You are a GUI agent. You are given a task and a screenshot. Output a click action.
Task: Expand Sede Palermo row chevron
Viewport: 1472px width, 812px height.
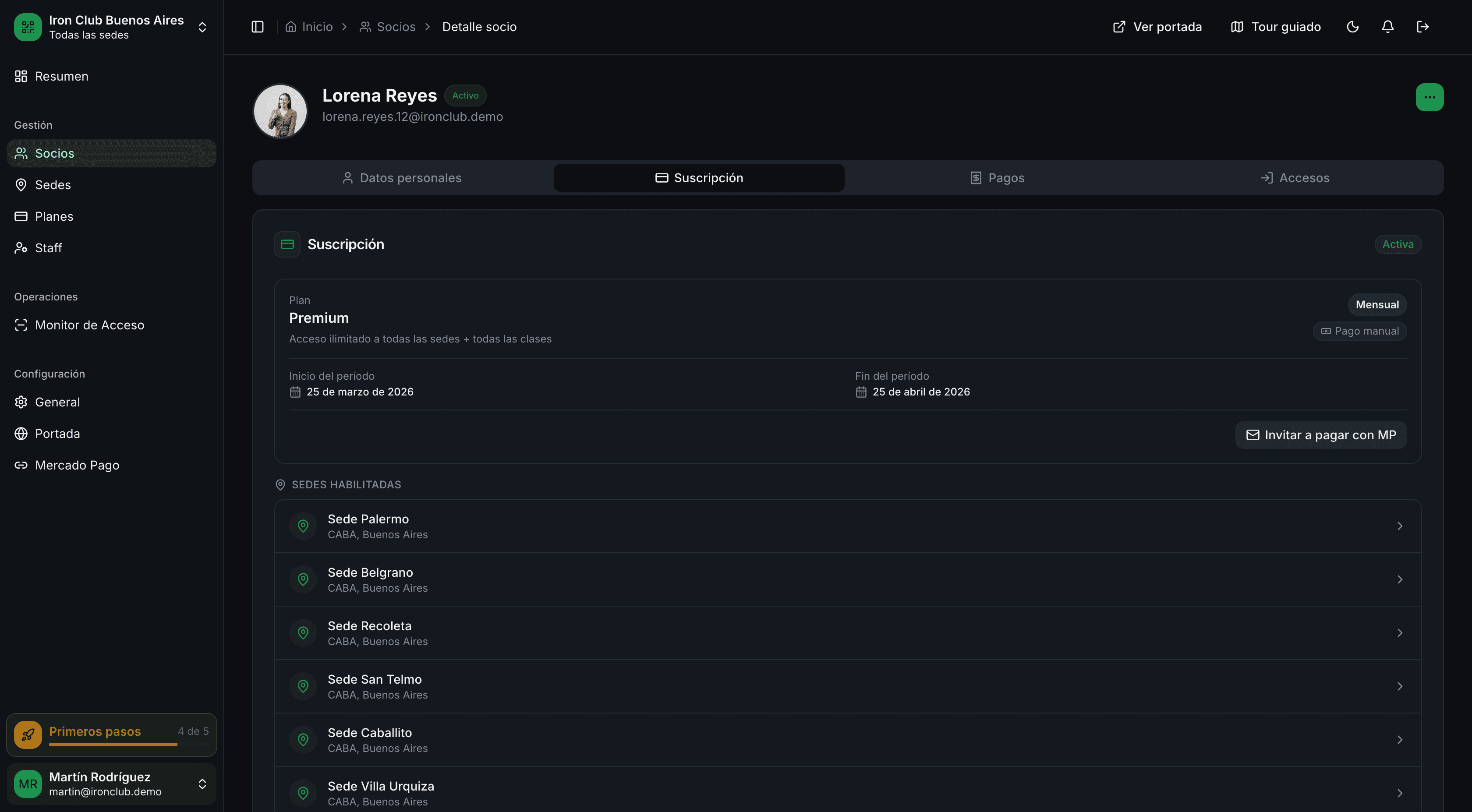pyautogui.click(x=1399, y=526)
